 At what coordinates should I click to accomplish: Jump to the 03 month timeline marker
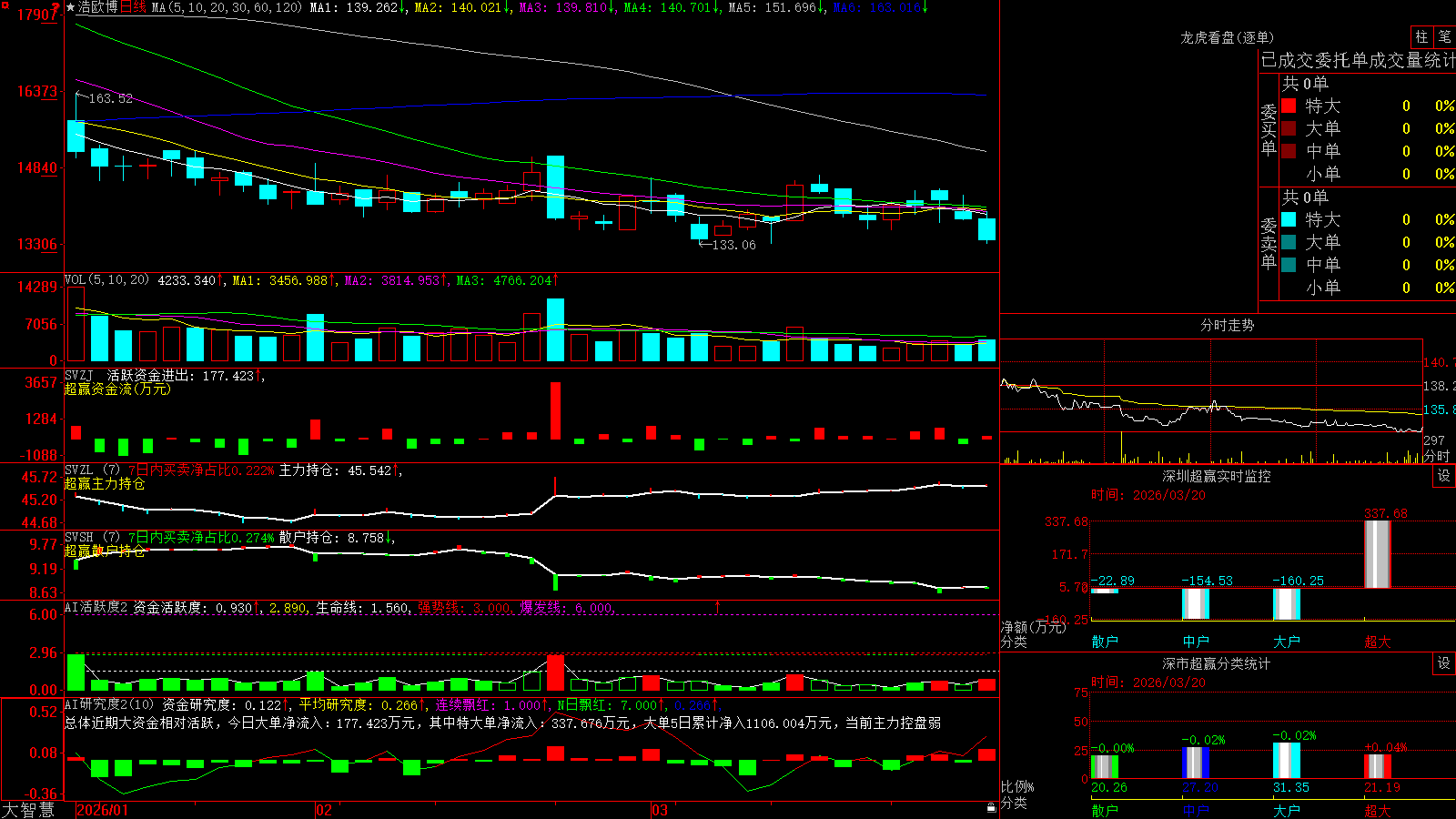click(x=660, y=810)
